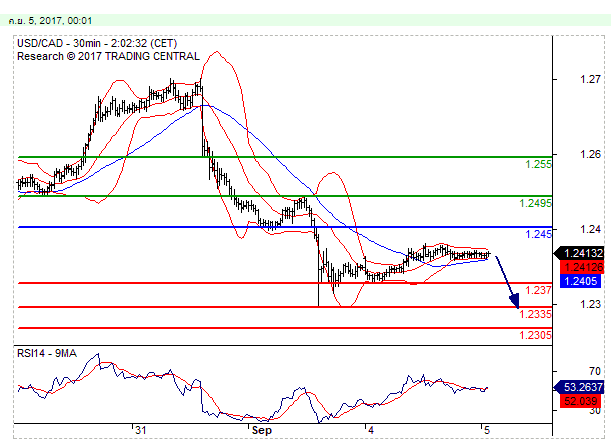Image resolution: width=611 pixels, height=446 pixels.
Task: Click the 'RSI14 - 9MA' indicator label
Action: click(x=47, y=353)
